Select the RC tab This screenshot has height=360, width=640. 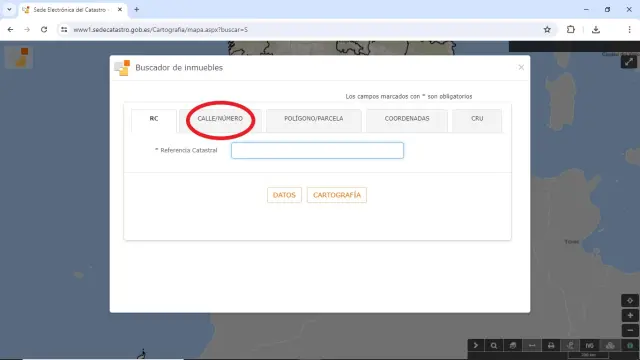pos(154,120)
